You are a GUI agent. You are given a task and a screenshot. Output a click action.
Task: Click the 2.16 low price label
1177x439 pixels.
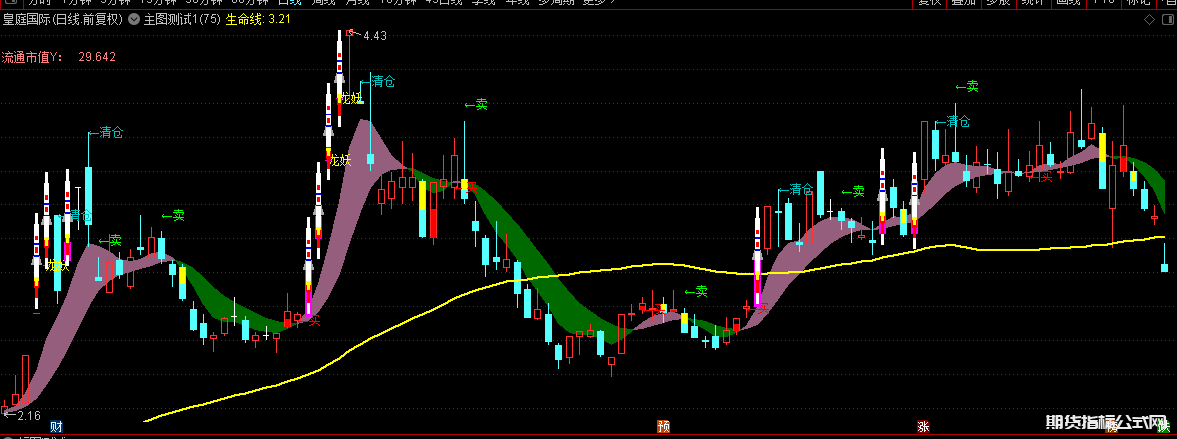29,416
